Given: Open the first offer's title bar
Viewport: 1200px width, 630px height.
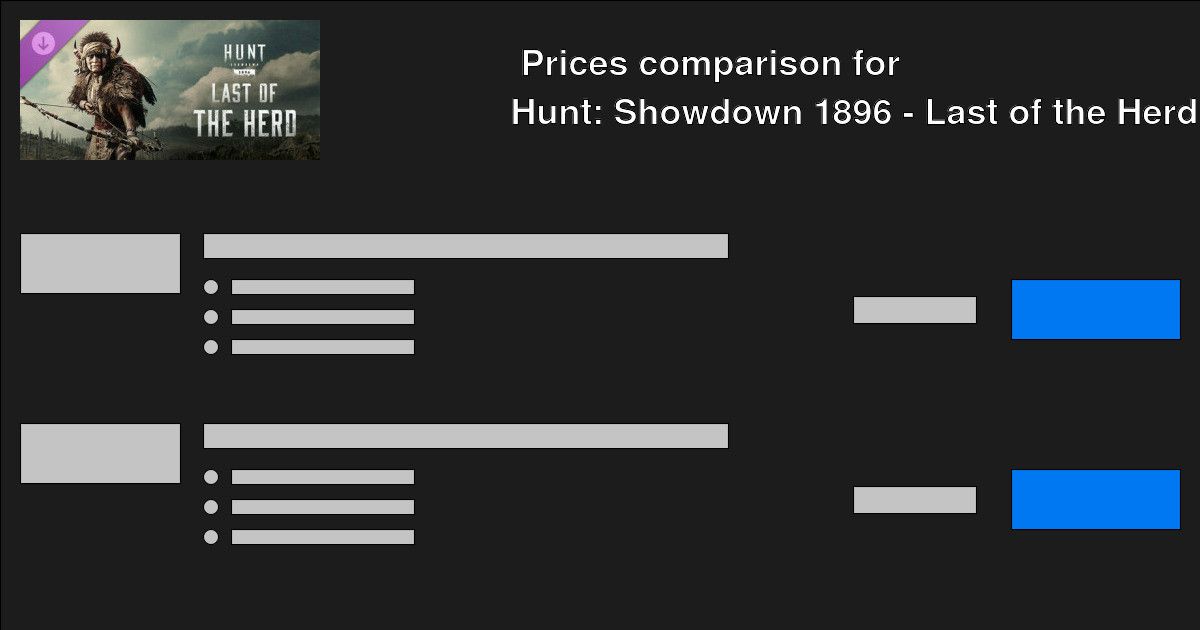Looking at the screenshot, I should point(465,245).
